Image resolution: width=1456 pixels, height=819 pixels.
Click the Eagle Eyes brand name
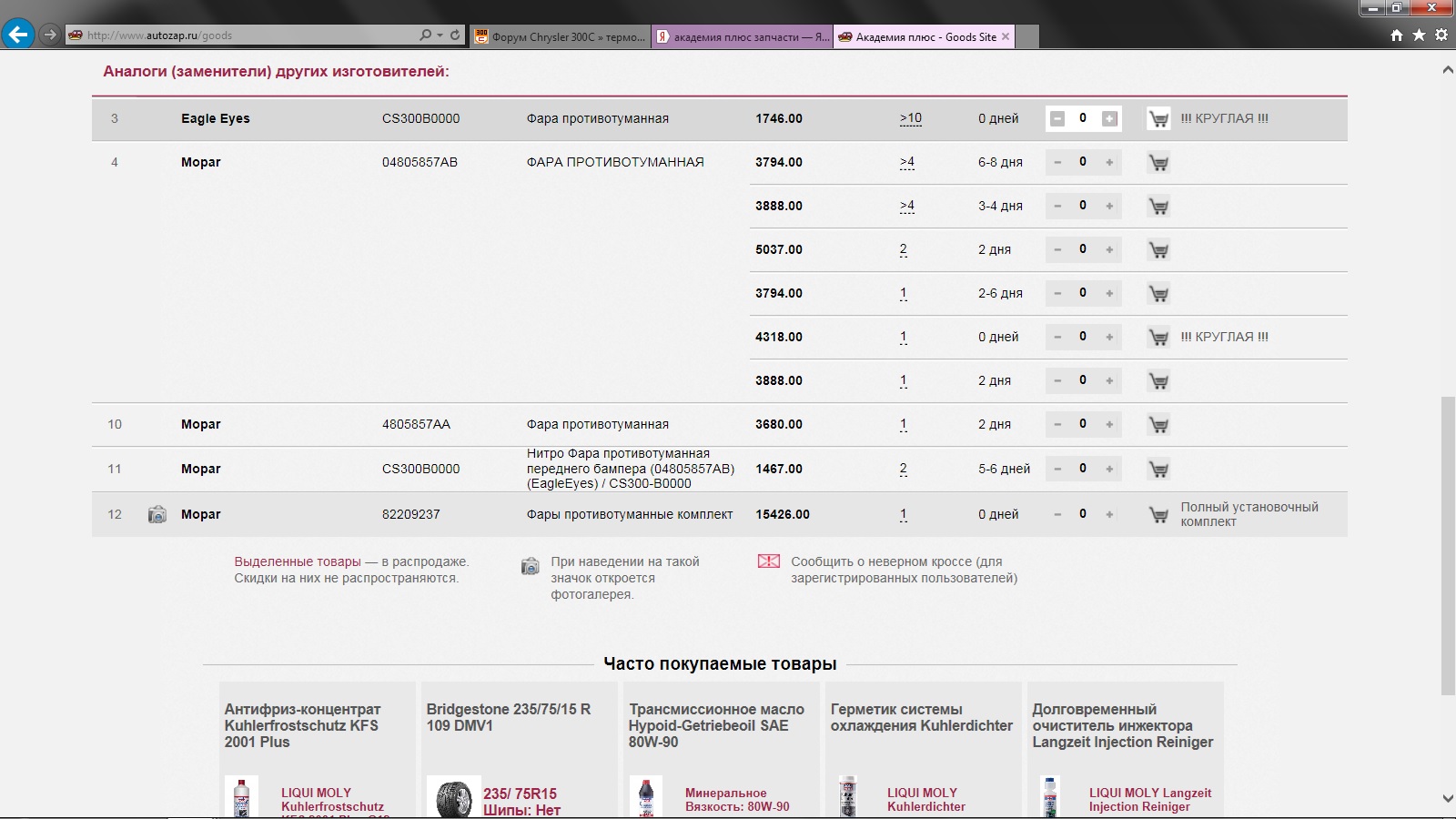tap(215, 118)
